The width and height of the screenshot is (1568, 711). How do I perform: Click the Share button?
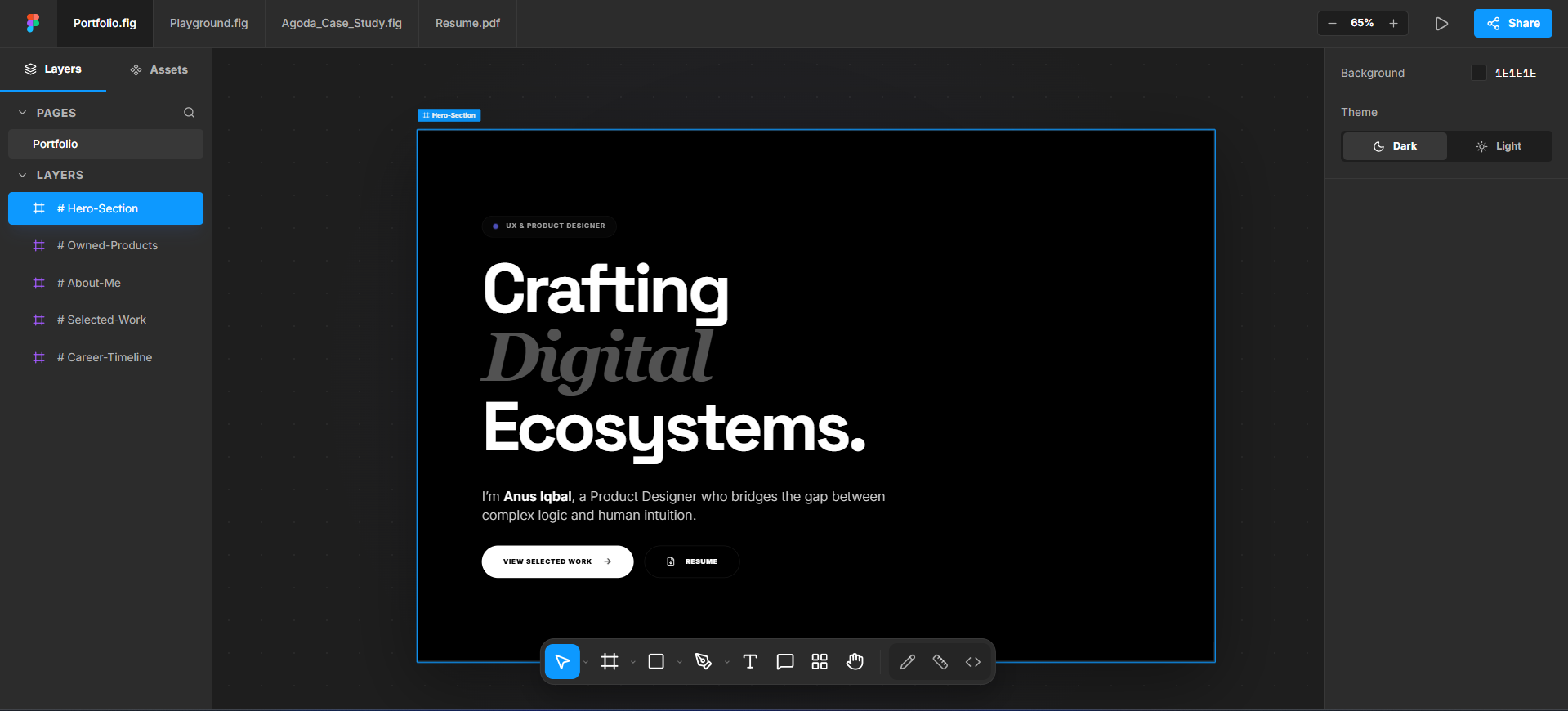(1512, 23)
